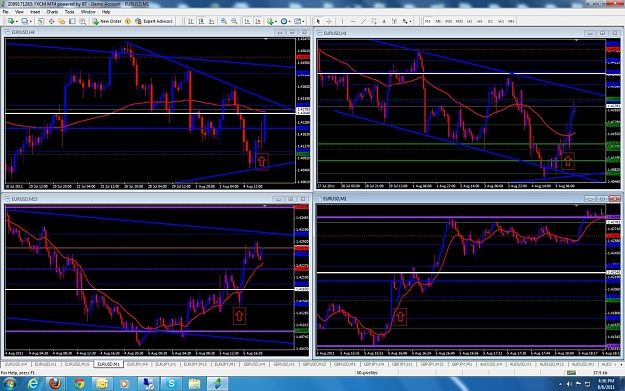Toggle the Data Window crosshair icon
625x391 pixels.
[x=51, y=21]
